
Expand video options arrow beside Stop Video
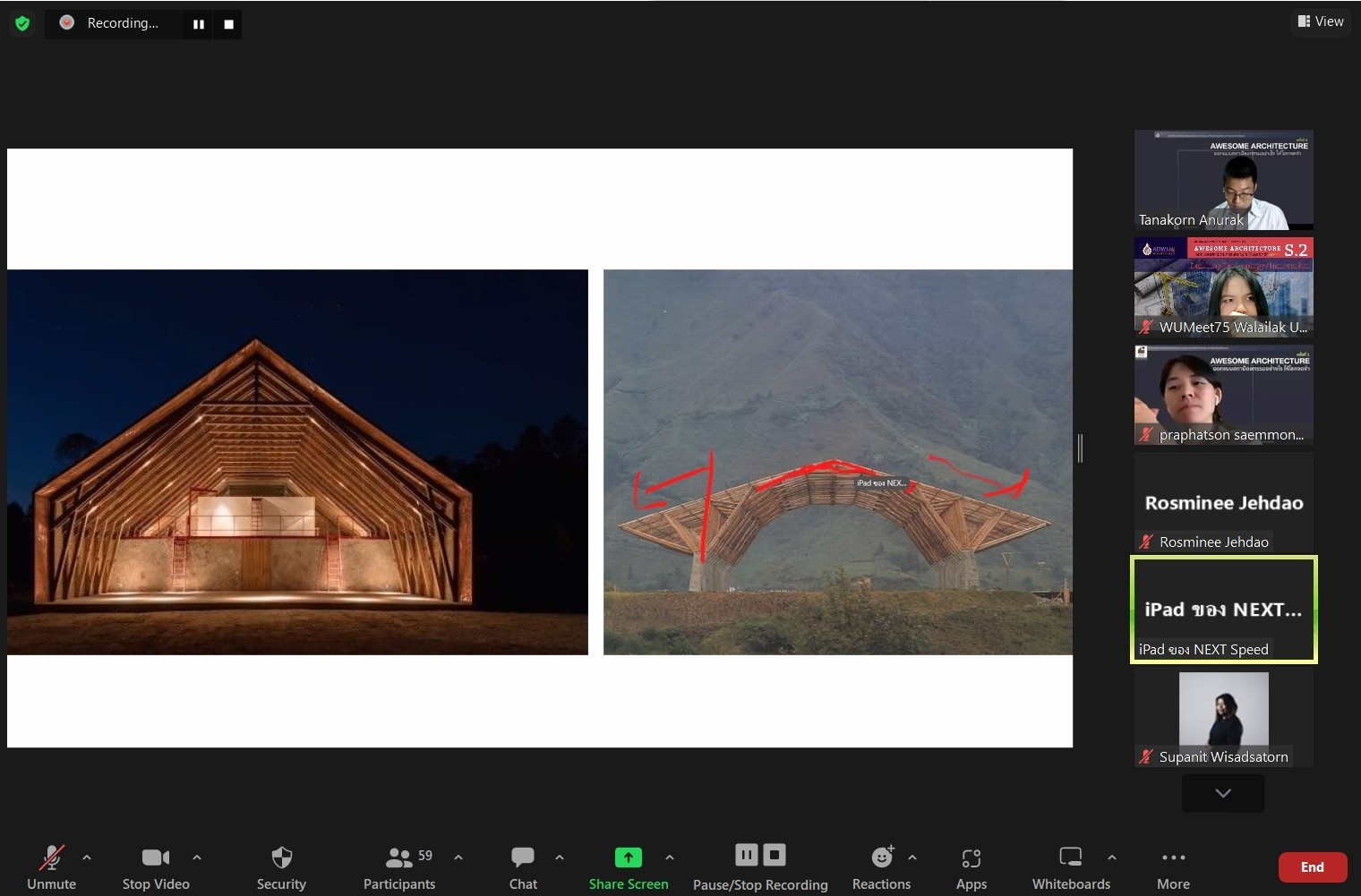point(197,858)
